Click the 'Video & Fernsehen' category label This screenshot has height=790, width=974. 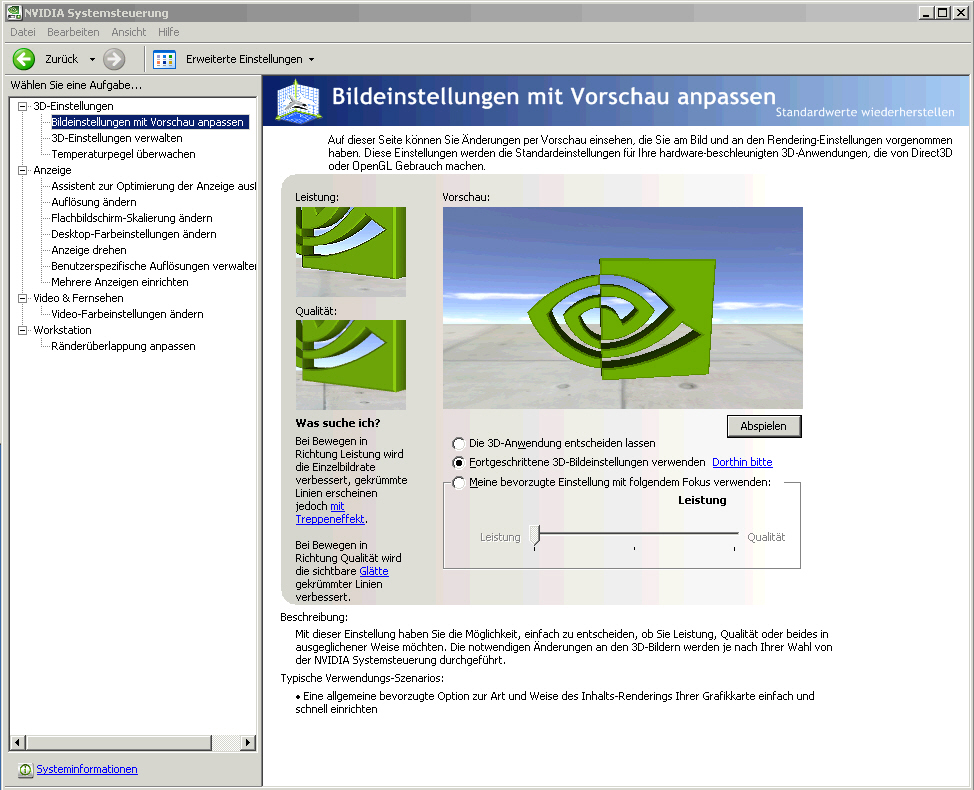pyautogui.click(x=78, y=298)
